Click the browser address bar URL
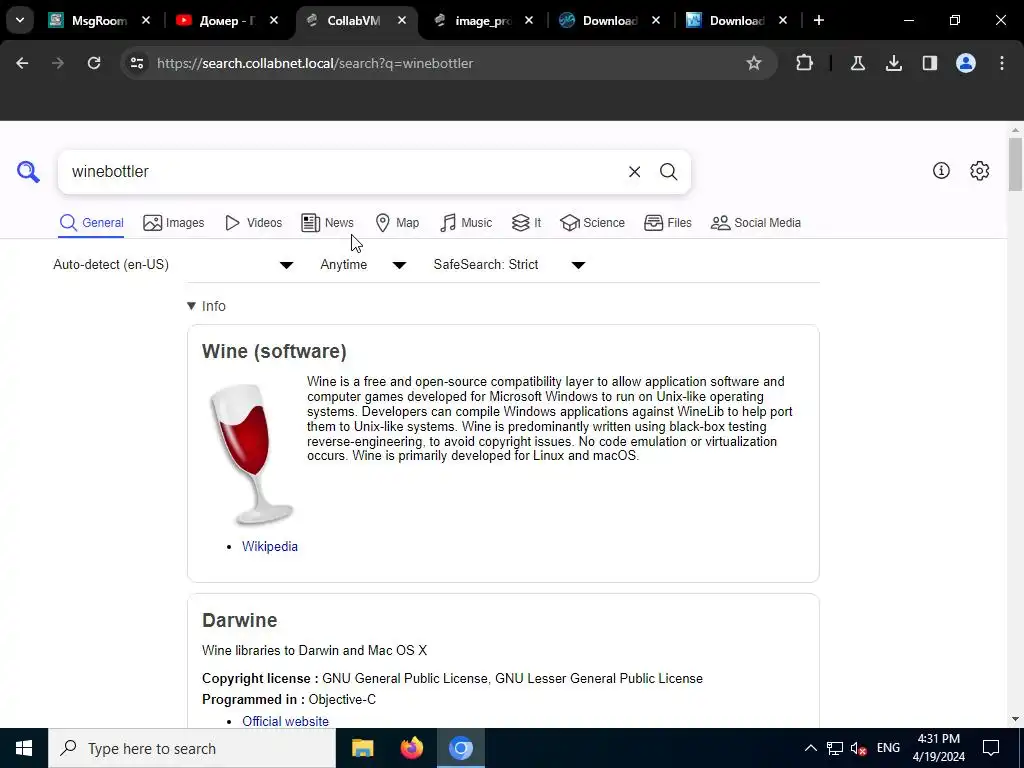 click(315, 63)
